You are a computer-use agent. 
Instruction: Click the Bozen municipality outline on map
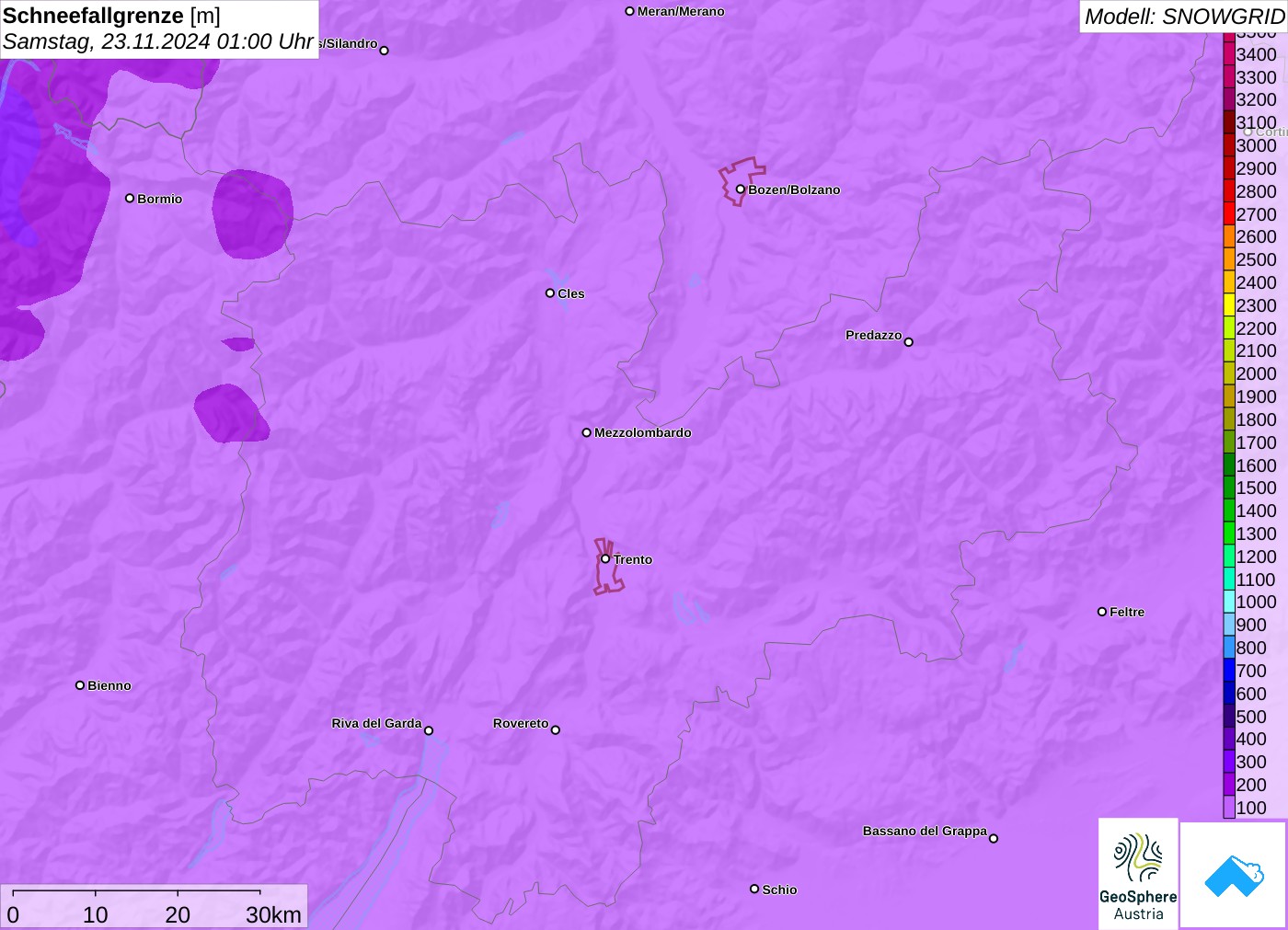741,180
